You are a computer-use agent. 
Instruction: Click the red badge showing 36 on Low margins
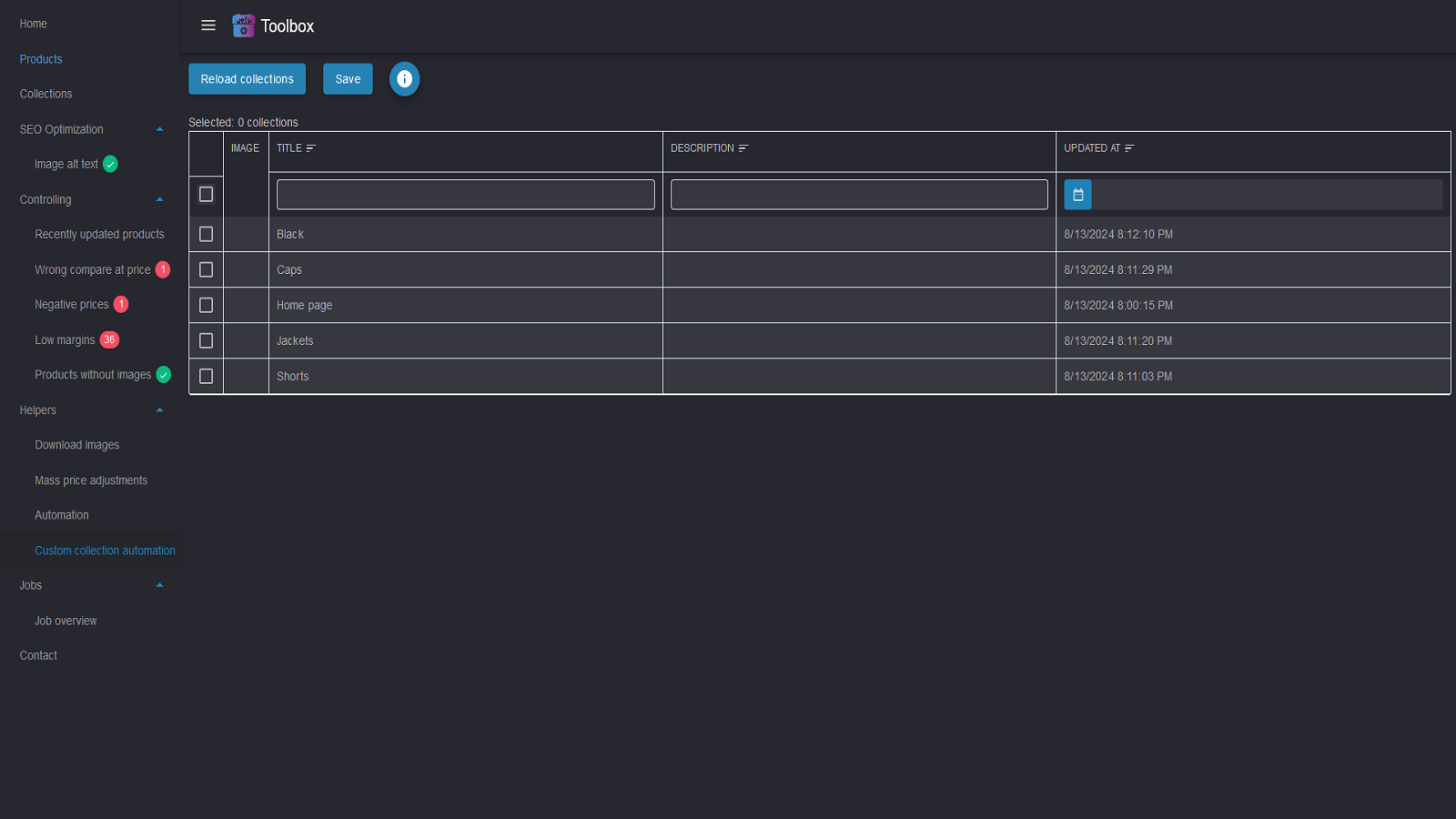pos(109,339)
